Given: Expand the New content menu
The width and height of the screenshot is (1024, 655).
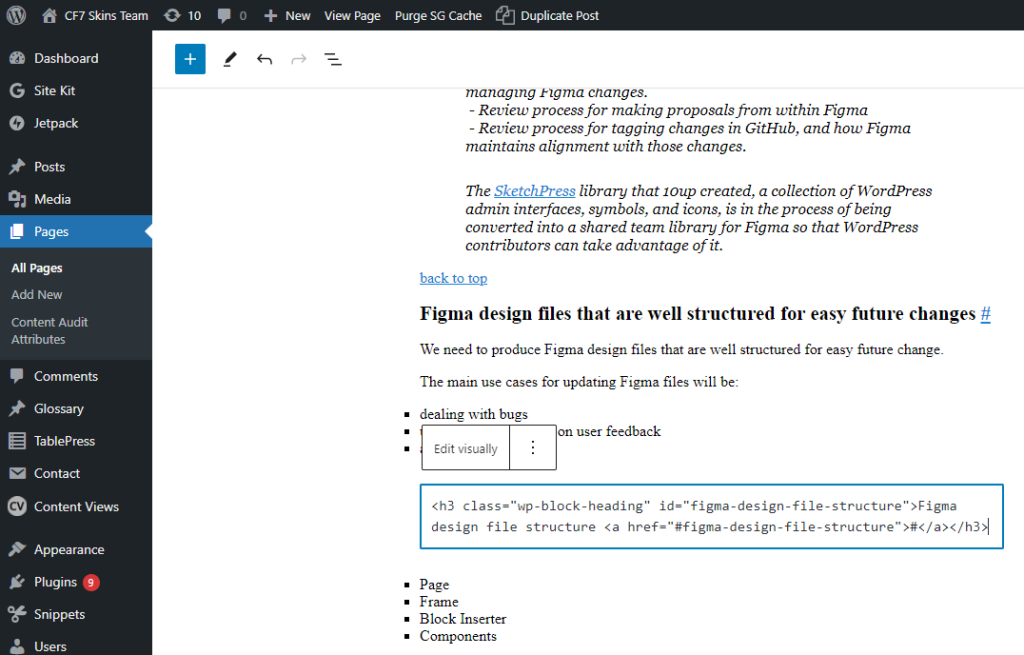Looking at the screenshot, I should click(x=287, y=15).
